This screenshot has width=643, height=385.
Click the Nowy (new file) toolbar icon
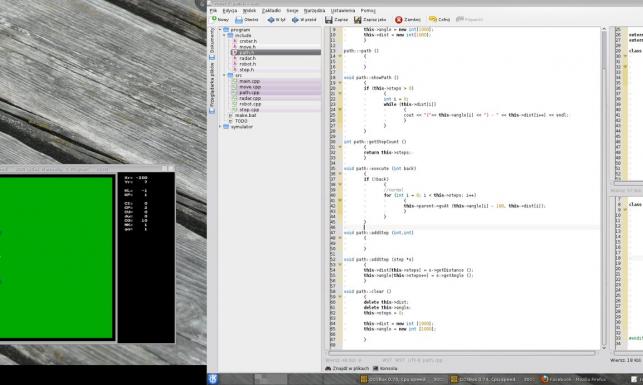coord(214,19)
